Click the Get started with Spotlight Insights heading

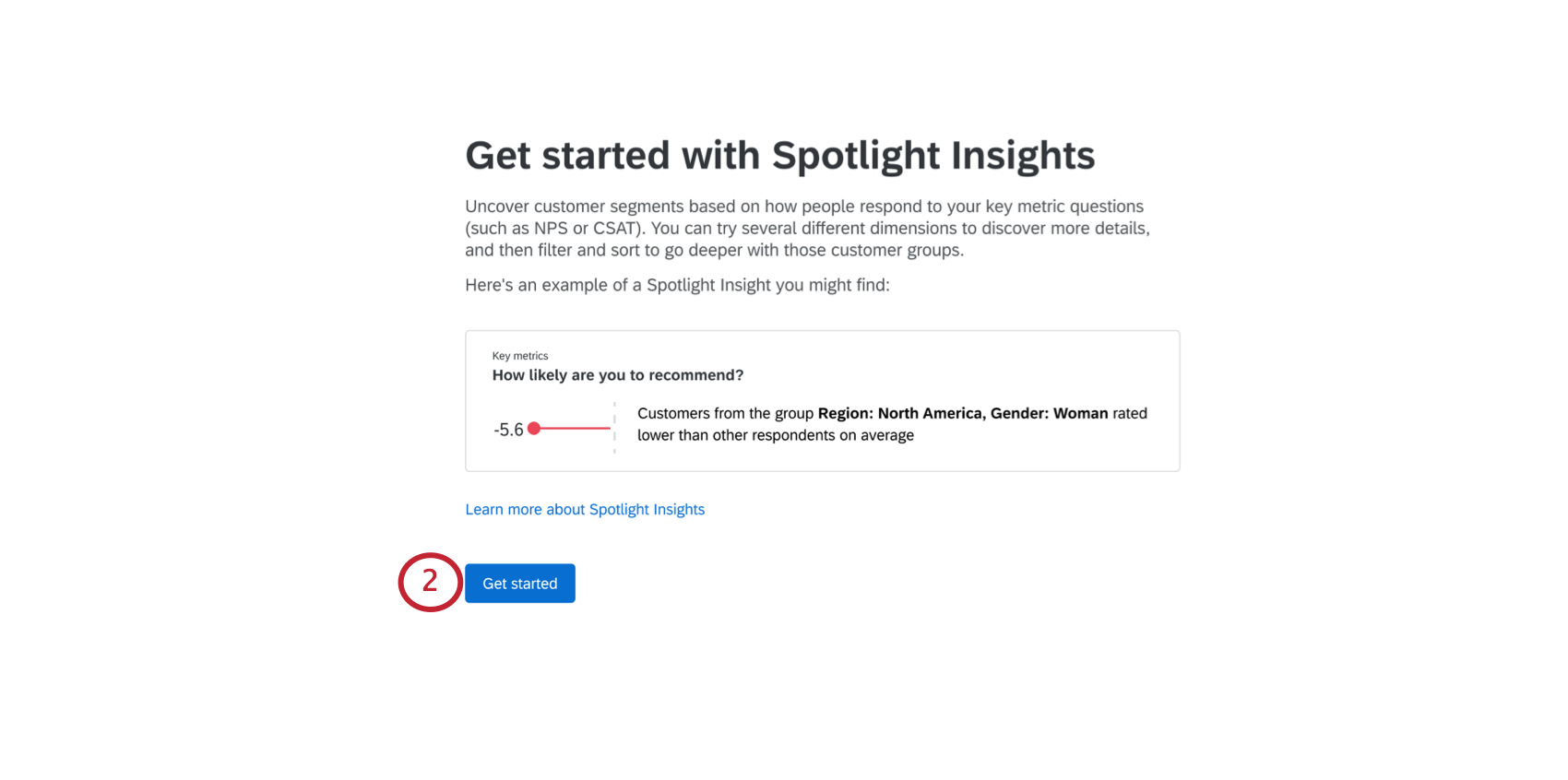point(779,155)
